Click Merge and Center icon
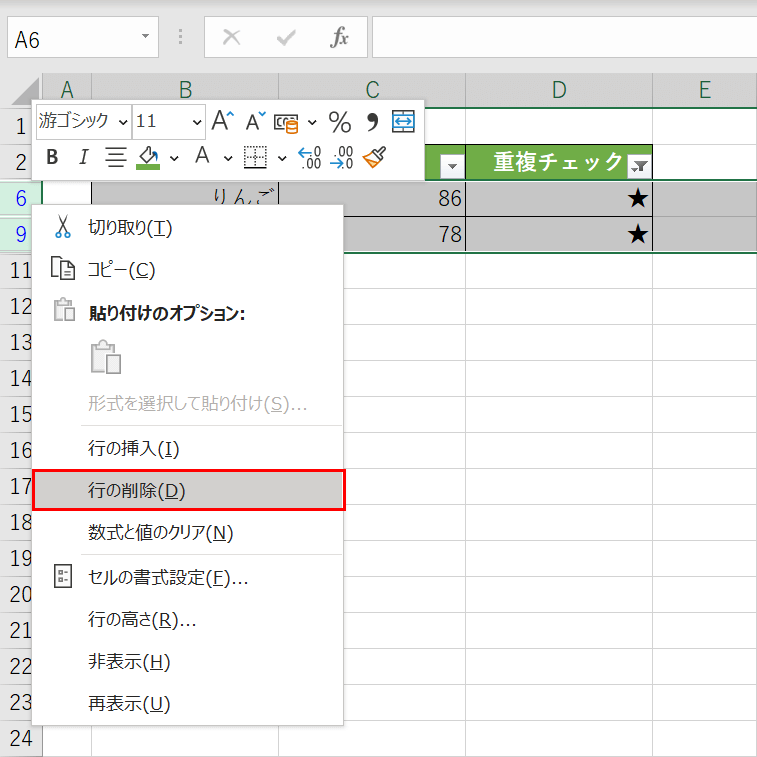The image size is (757, 757). coord(403,121)
